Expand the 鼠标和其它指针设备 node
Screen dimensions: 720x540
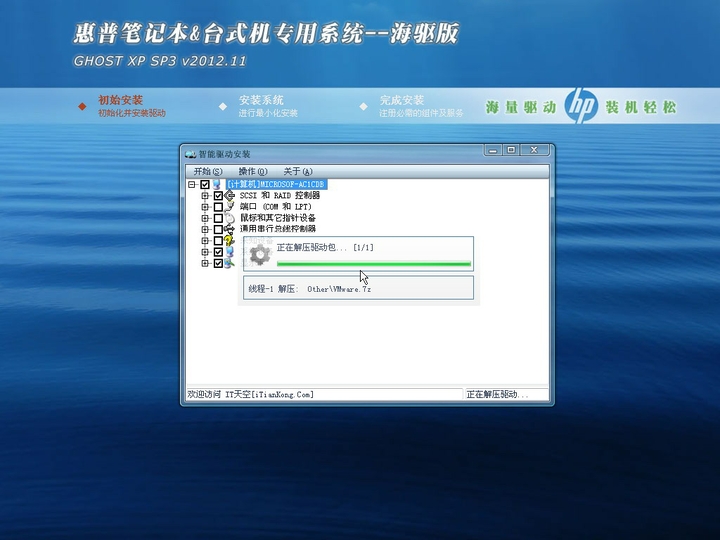coord(205,218)
